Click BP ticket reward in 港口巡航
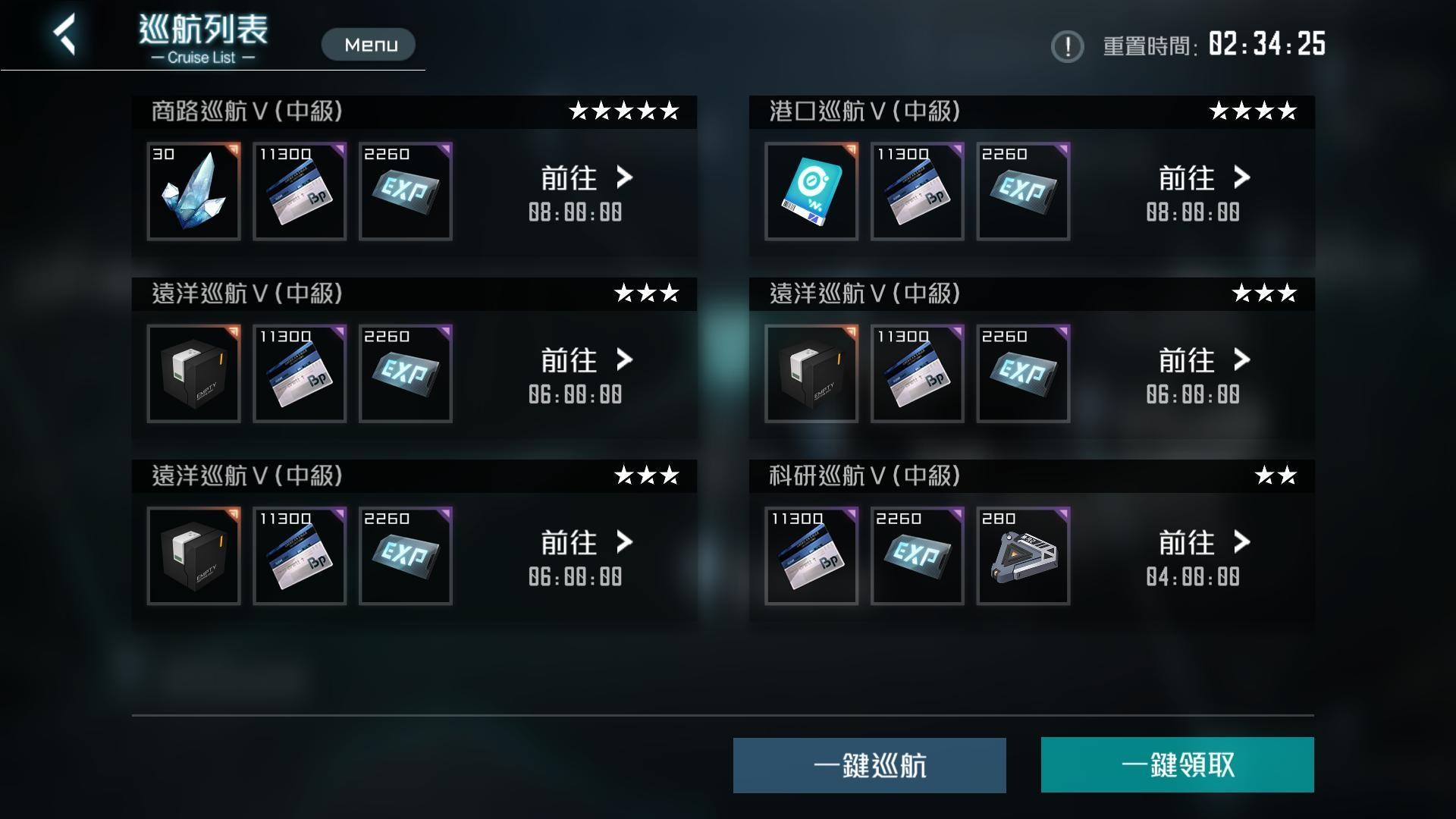1456x819 pixels. (x=917, y=191)
